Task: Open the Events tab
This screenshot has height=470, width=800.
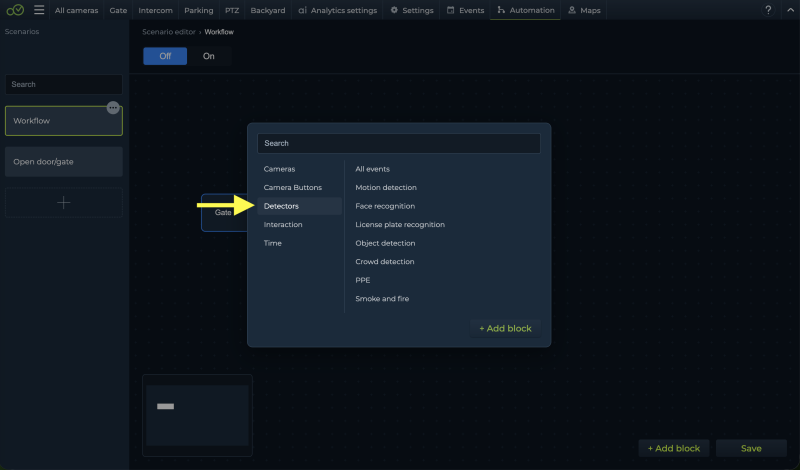Action: (465, 10)
